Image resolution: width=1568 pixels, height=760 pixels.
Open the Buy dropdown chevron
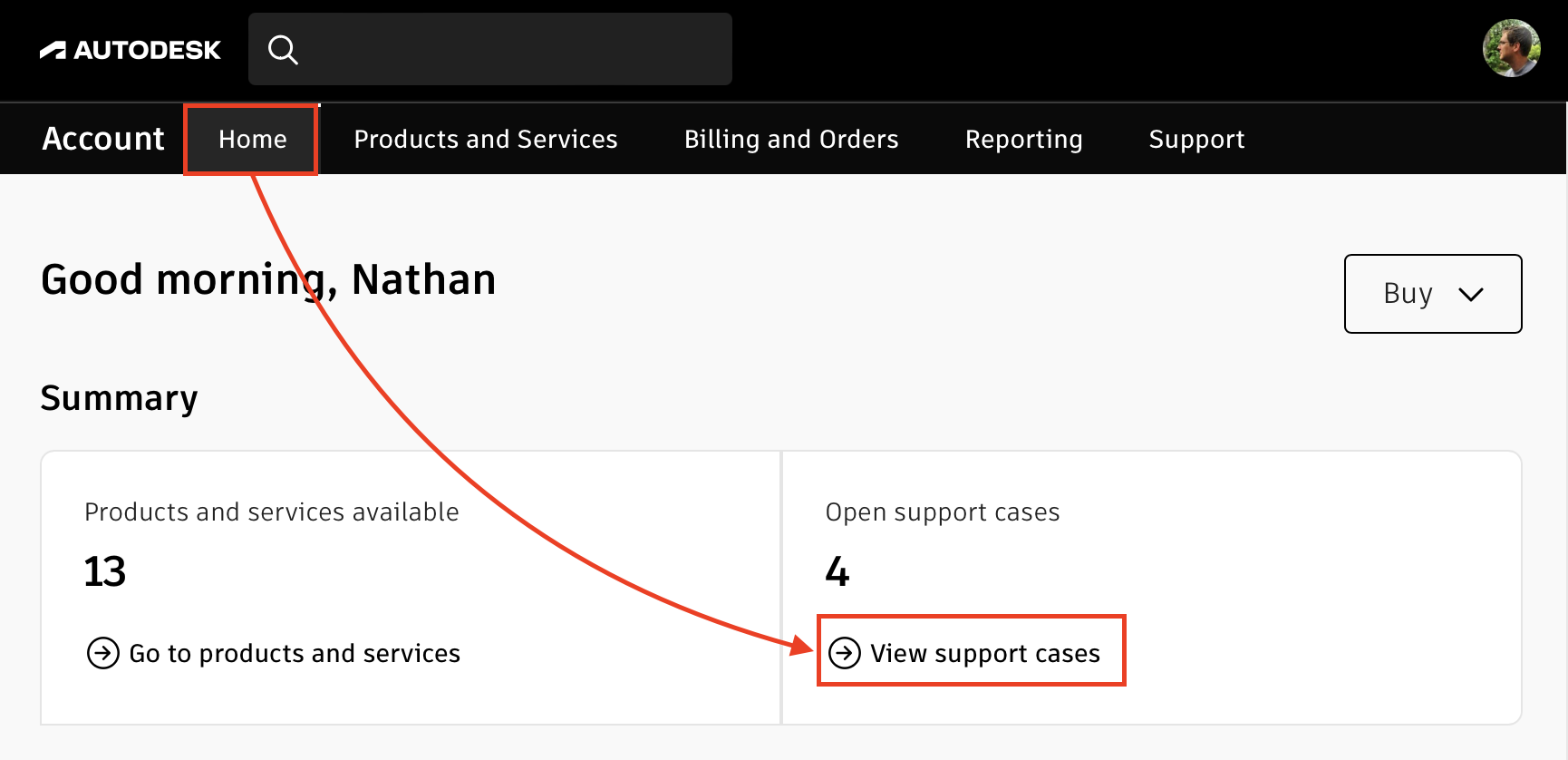[1472, 294]
